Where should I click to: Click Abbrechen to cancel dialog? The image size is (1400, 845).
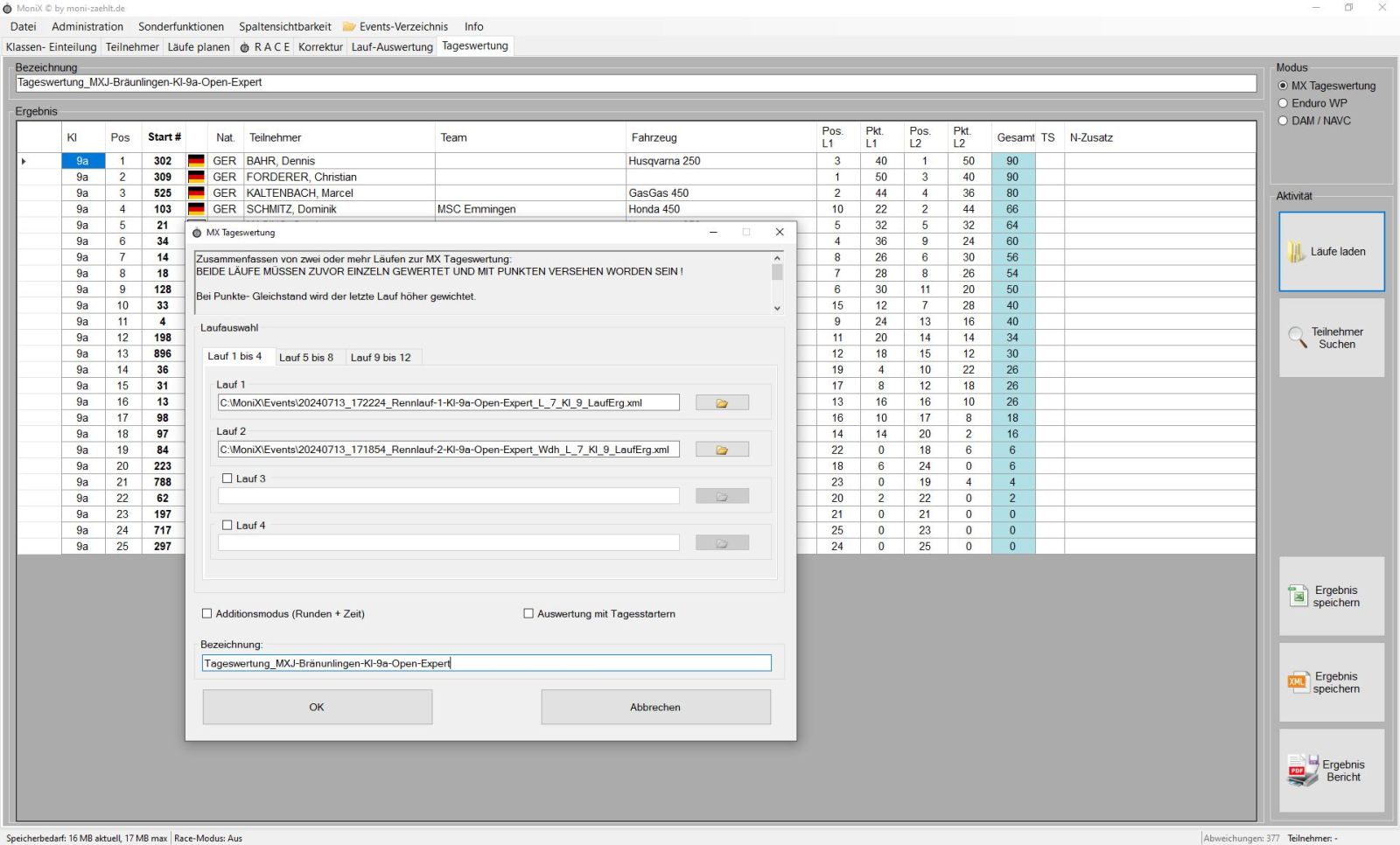click(655, 707)
